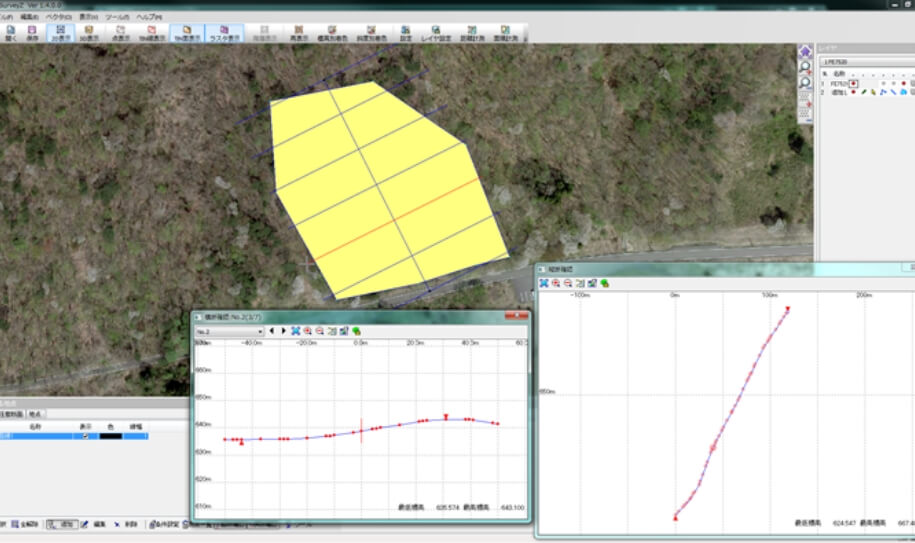The height and width of the screenshot is (543, 915).
Task: Click the 2D display toolbar button
Action: click(x=60, y=33)
